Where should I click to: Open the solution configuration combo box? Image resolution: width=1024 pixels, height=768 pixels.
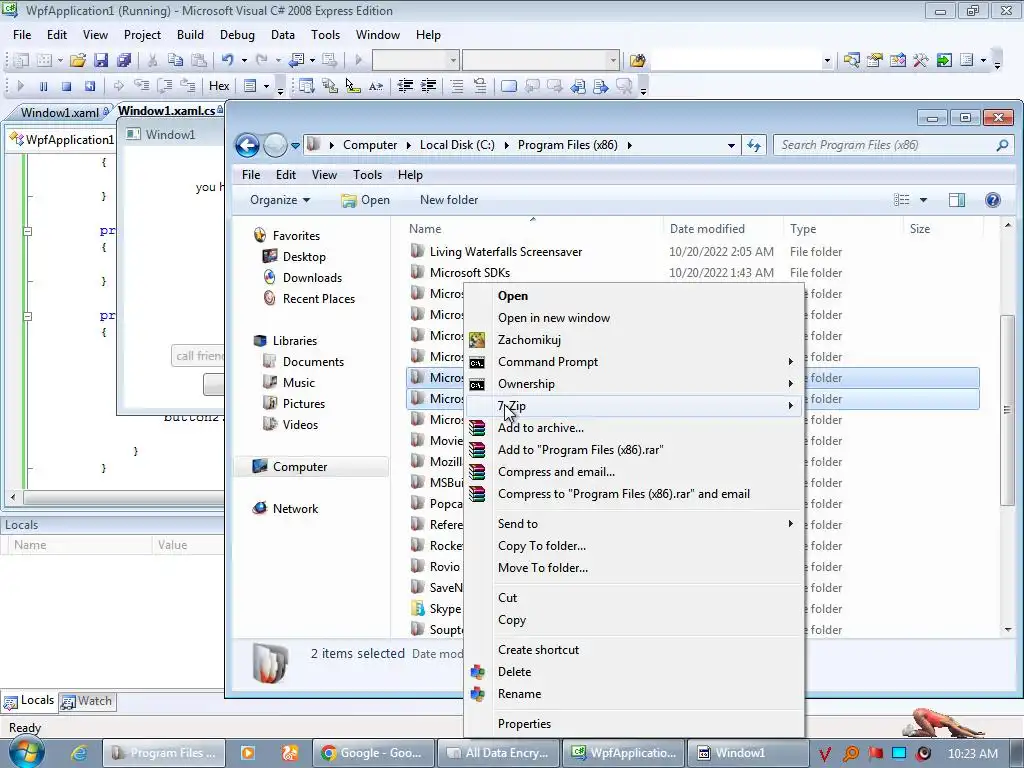415,60
